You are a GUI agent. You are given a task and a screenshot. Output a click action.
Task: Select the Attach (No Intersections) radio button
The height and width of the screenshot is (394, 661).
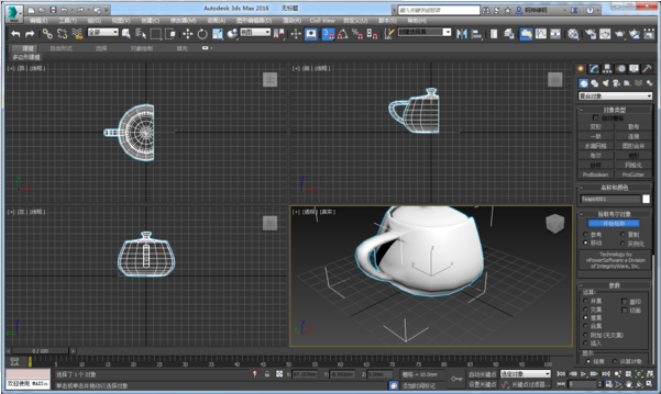pyautogui.click(x=586, y=335)
